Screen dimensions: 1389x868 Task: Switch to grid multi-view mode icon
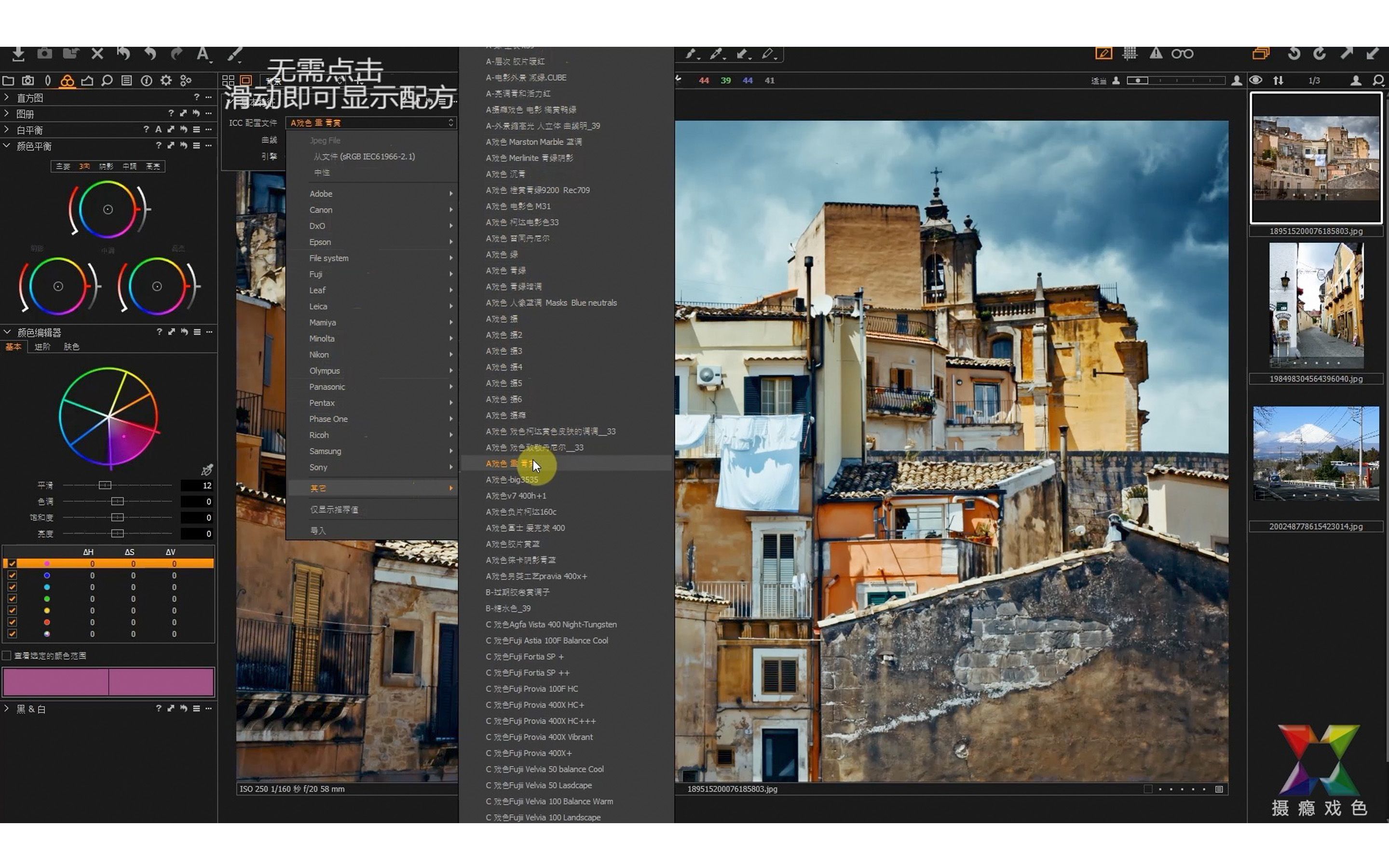[x=228, y=81]
